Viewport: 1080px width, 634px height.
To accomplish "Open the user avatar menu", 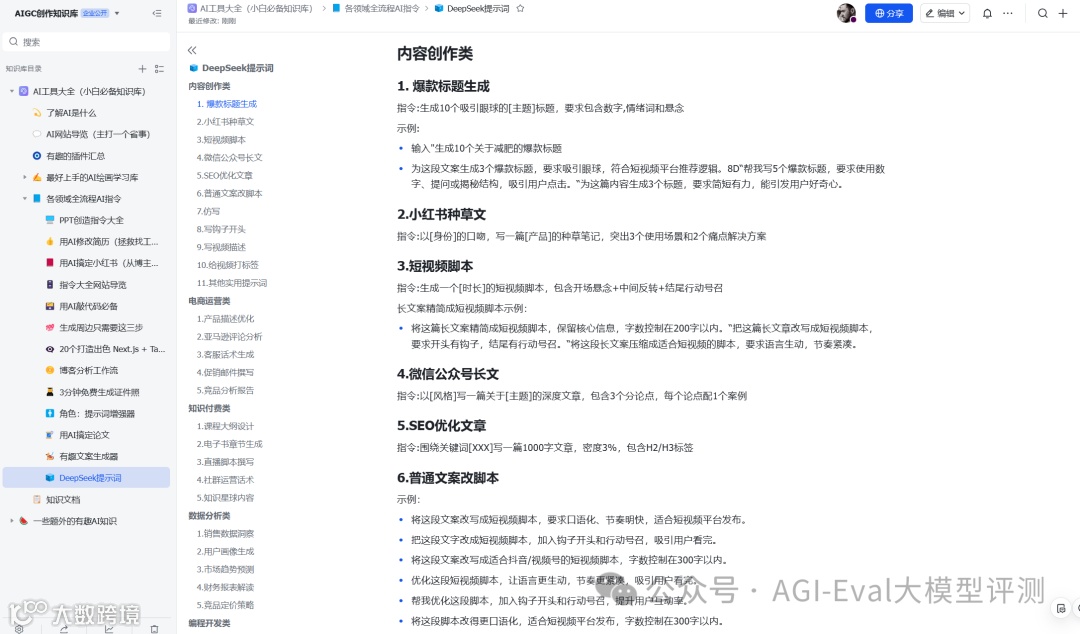I will tap(846, 13).
